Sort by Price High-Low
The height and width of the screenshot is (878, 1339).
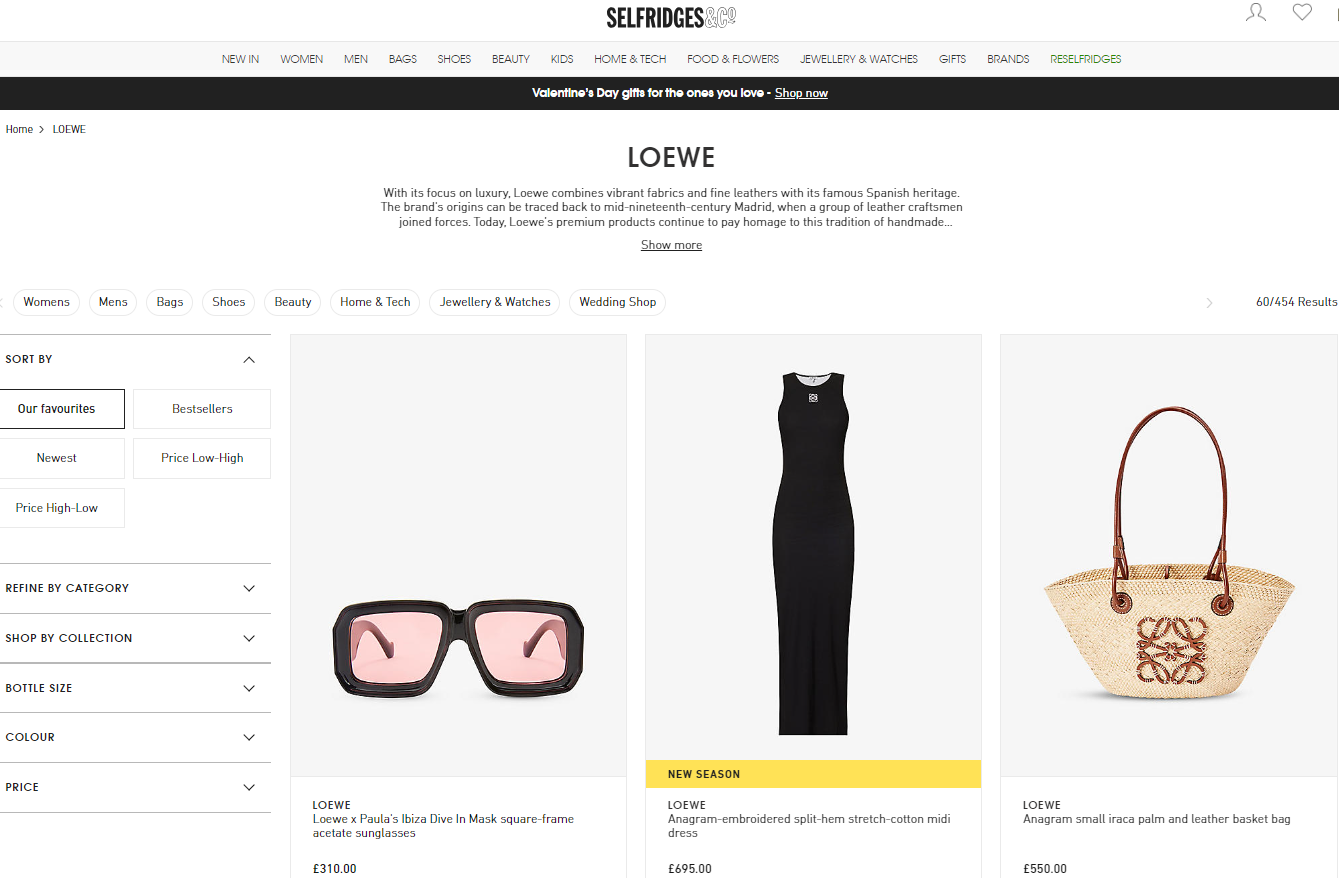(57, 508)
